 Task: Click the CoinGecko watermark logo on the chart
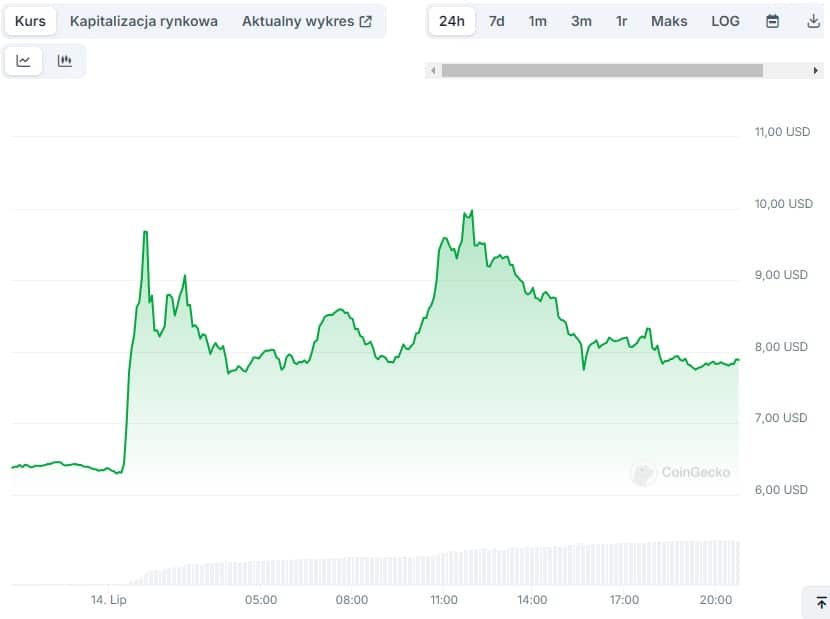[x=681, y=473]
